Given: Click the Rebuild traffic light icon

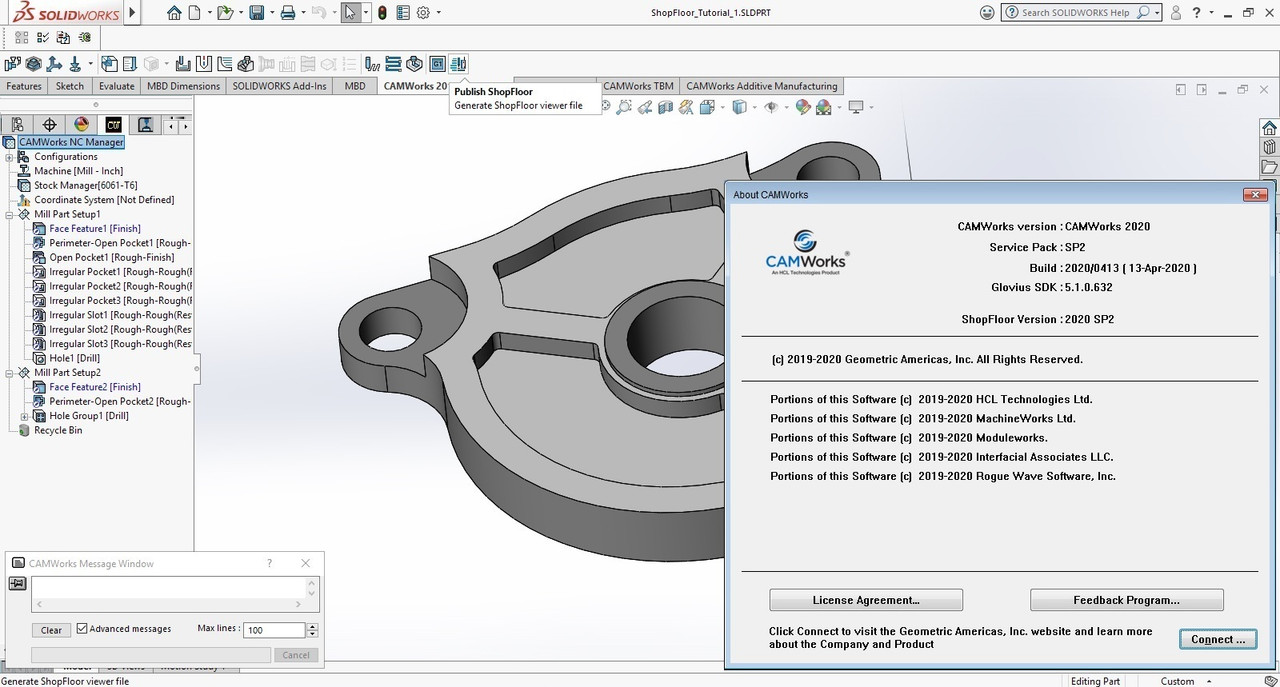Looking at the screenshot, I should pyautogui.click(x=381, y=13).
